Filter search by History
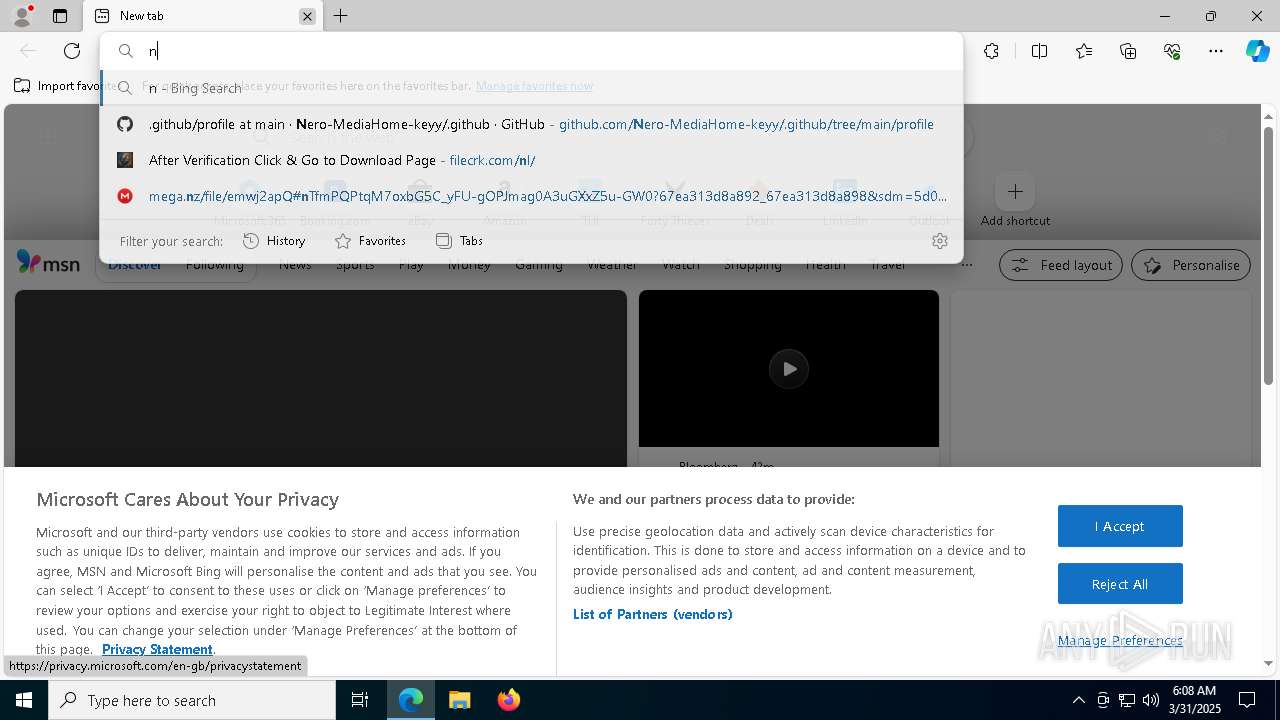Image resolution: width=1280 pixels, height=720 pixels. [274, 241]
